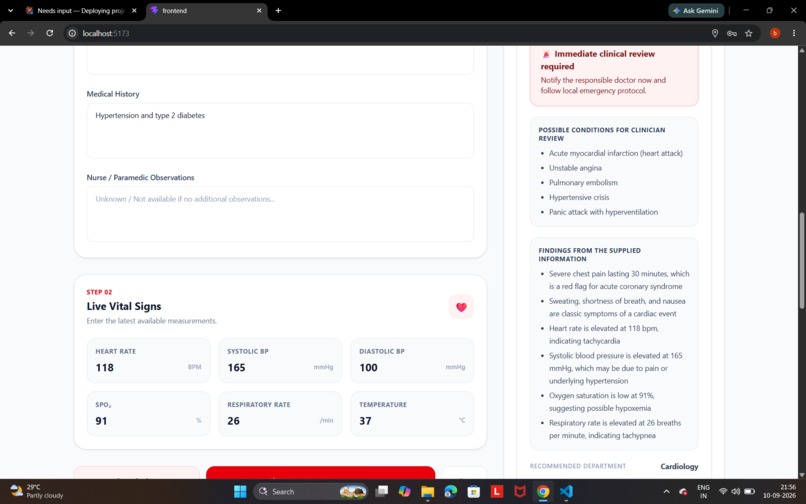
Task: Click the ENG IN language indicator
Action: [703, 491]
